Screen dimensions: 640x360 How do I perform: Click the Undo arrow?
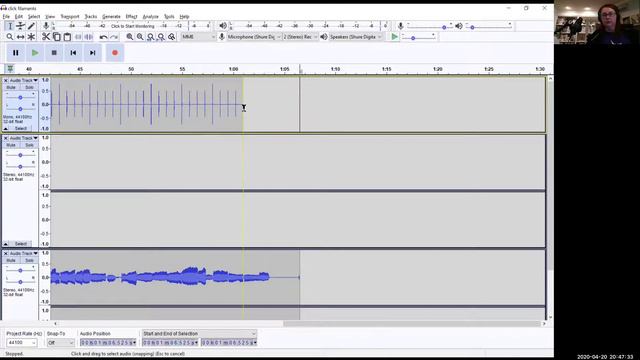(x=103, y=37)
